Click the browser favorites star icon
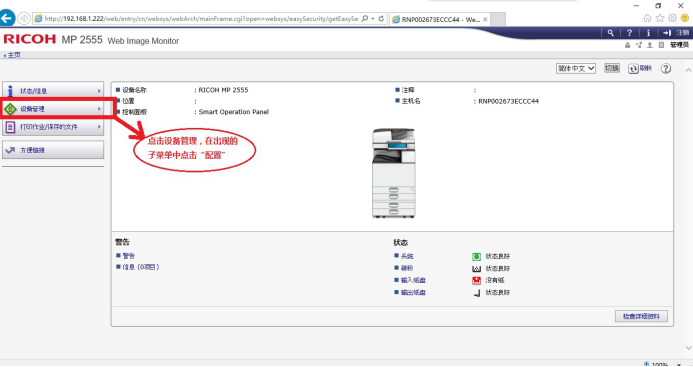Screen dimensions: 693x367 click(x=660, y=18)
